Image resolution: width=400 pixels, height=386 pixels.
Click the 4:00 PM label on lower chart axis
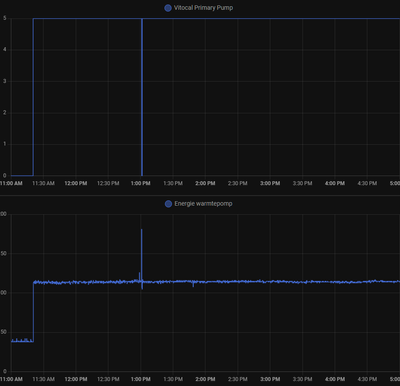click(335, 379)
